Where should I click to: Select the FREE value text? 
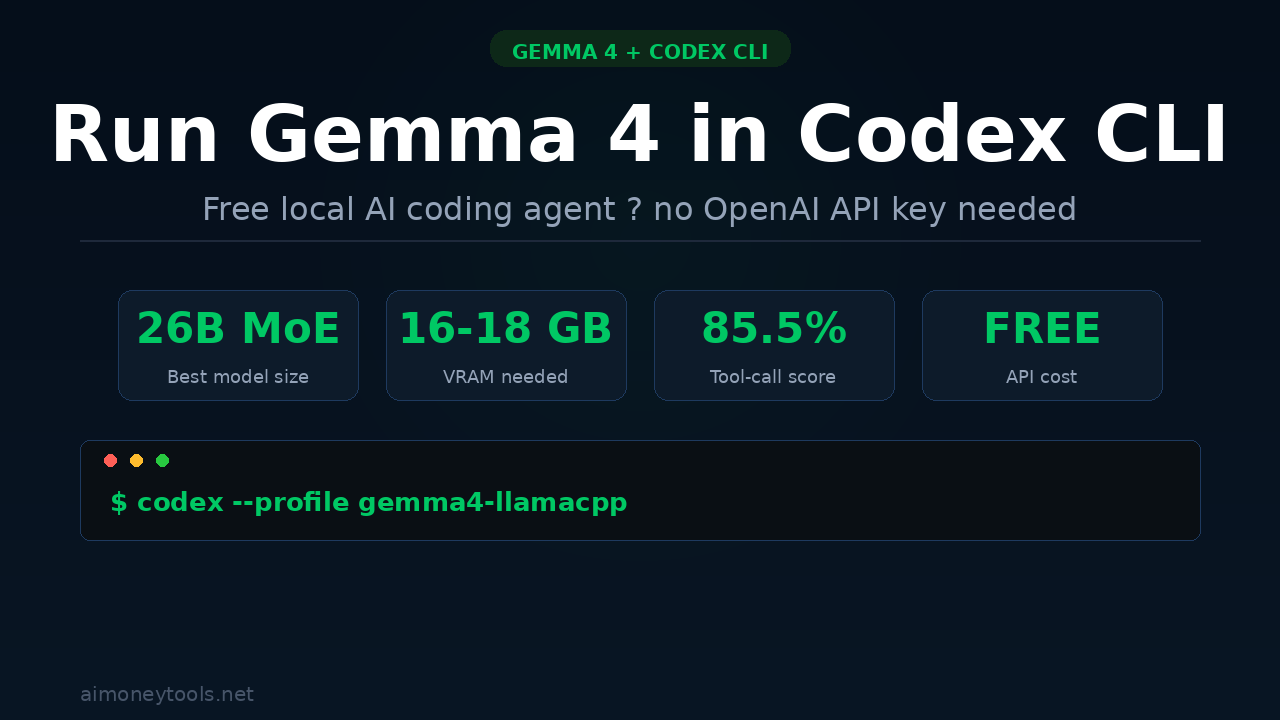[x=1042, y=329]
